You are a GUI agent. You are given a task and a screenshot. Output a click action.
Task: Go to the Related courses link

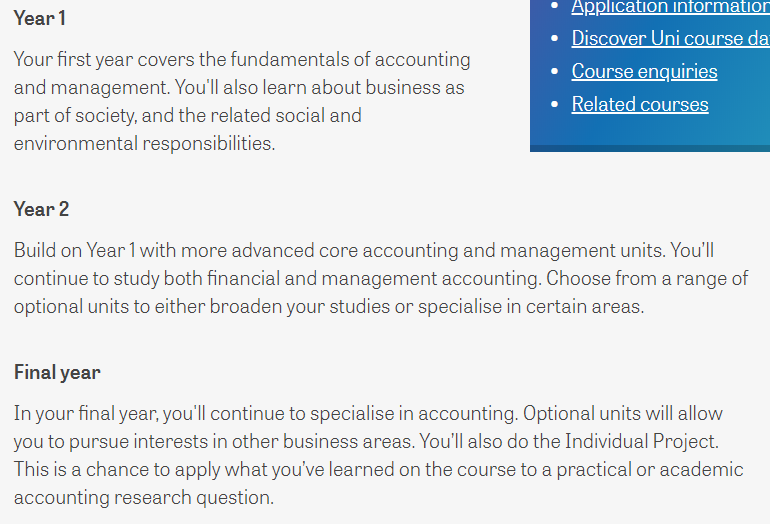pyautogui.click(x=640, y=104)
